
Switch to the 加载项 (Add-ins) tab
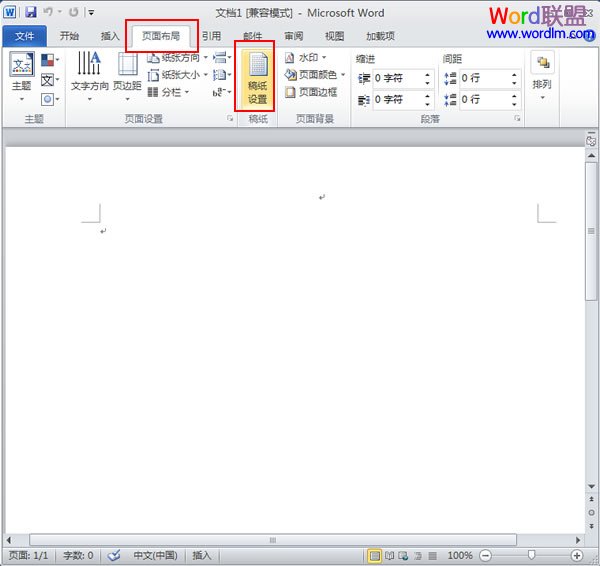pyautogui.click(x=380, y=36)
